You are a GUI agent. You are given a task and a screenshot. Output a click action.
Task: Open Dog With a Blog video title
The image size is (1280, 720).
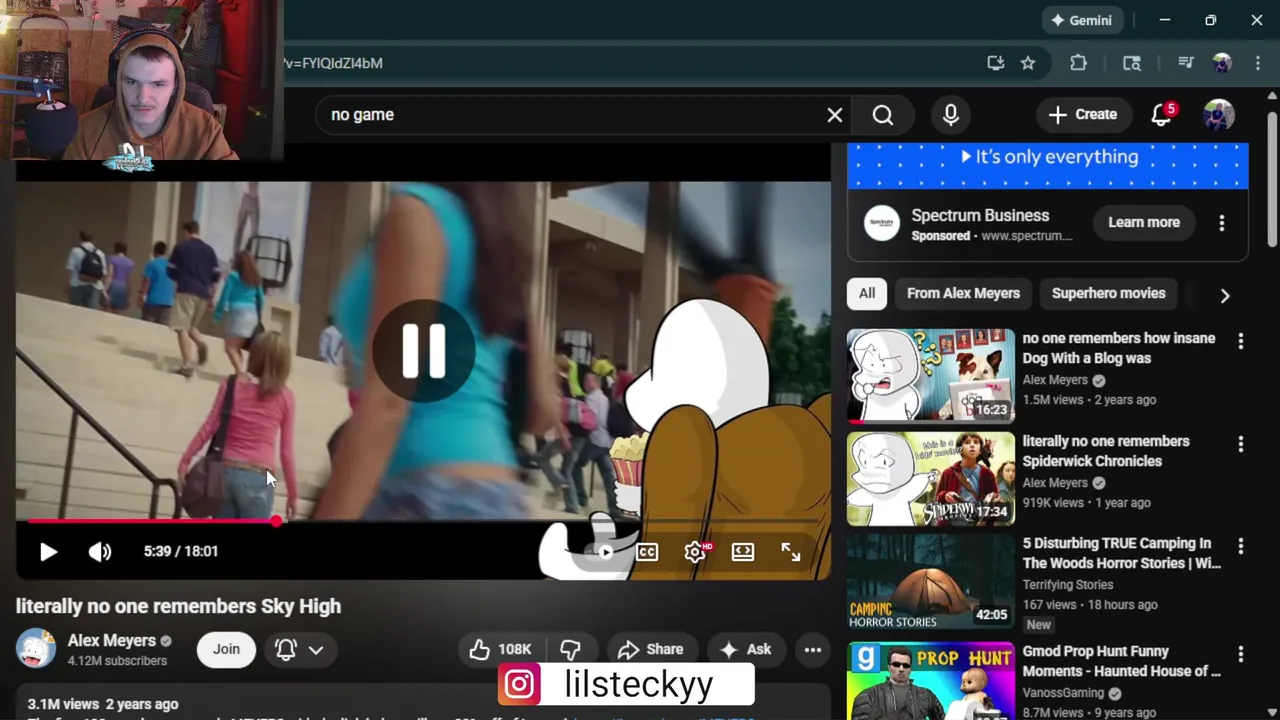[x=1119, y=348]
